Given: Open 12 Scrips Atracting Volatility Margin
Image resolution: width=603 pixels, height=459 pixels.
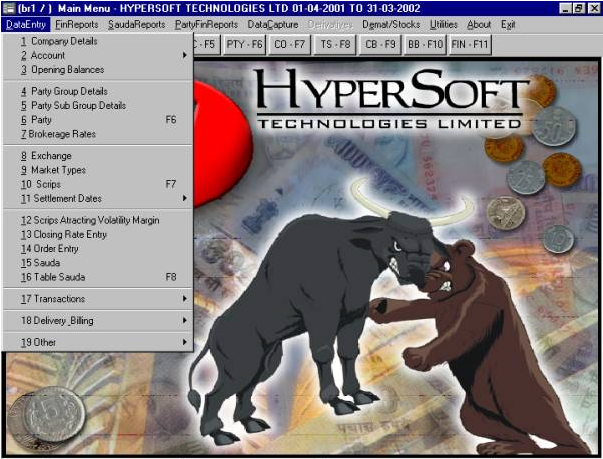Looking at the screenshot, I should (98, 220).
